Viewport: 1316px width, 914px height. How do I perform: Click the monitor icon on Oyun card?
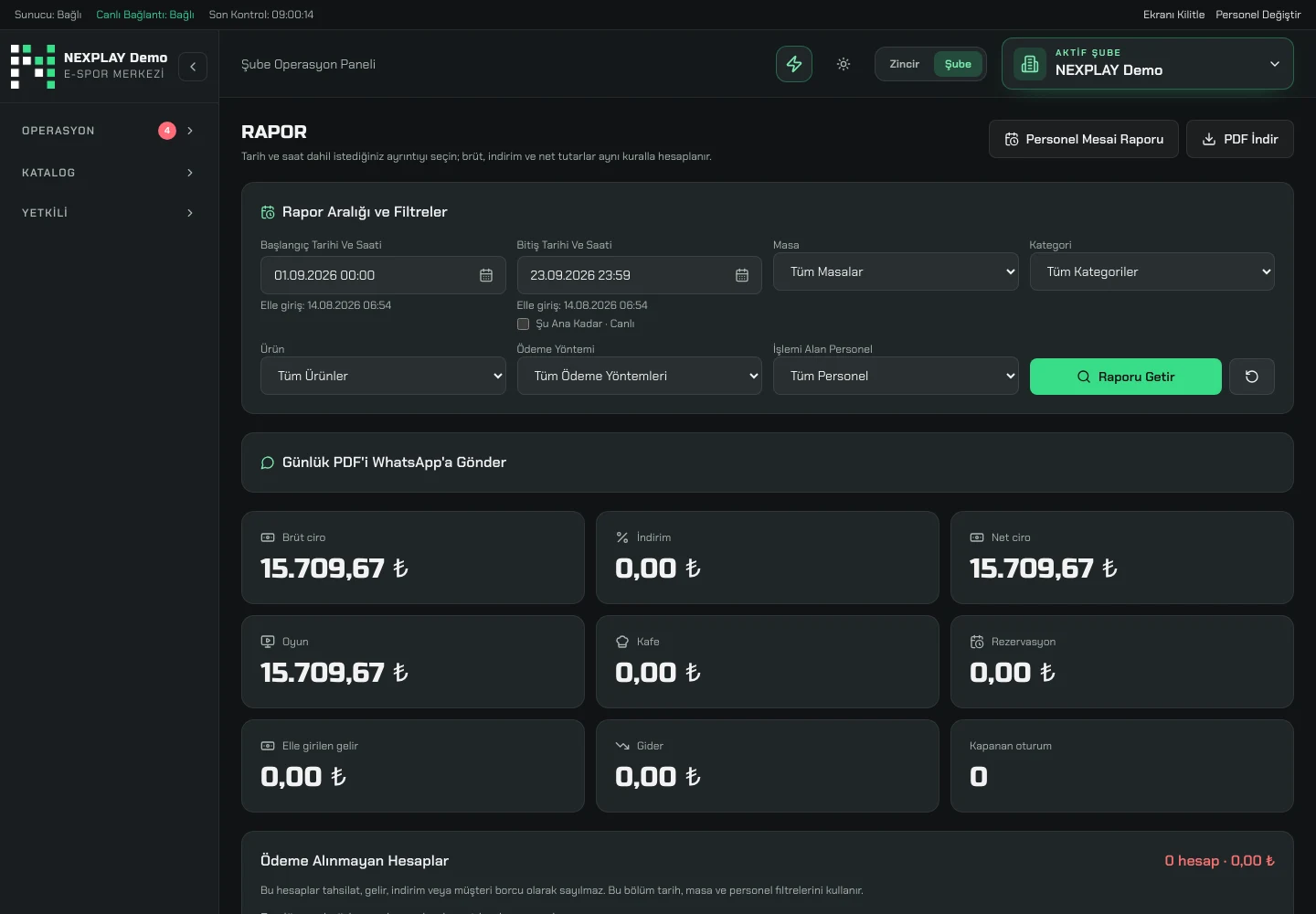268,642
